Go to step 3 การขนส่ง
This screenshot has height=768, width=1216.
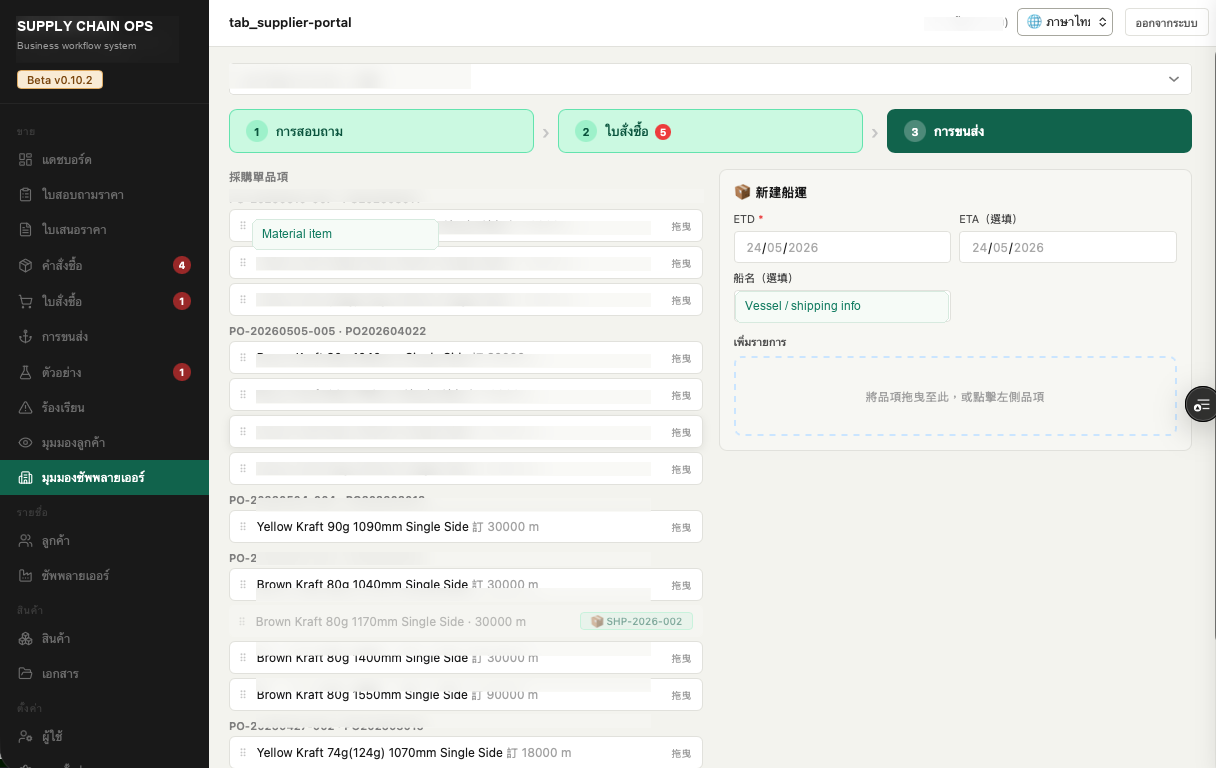pos(1039,131)
